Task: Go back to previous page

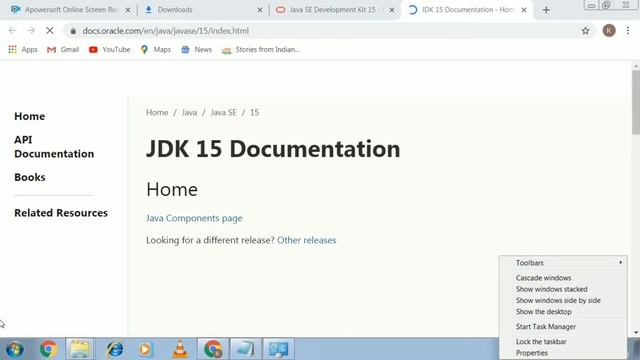Action: pos(12,31)
